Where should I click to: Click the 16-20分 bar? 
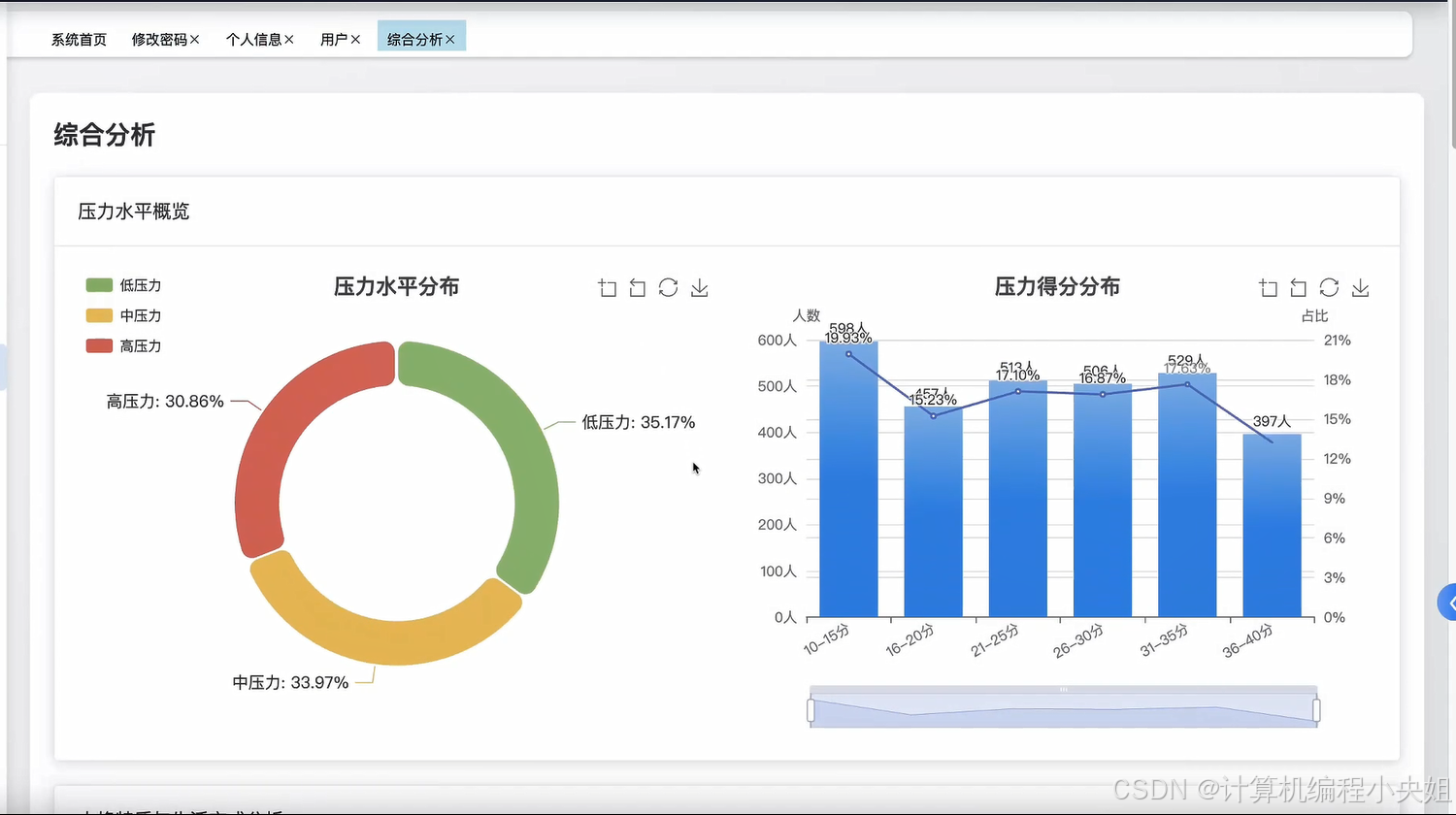[x=933, y=512]
